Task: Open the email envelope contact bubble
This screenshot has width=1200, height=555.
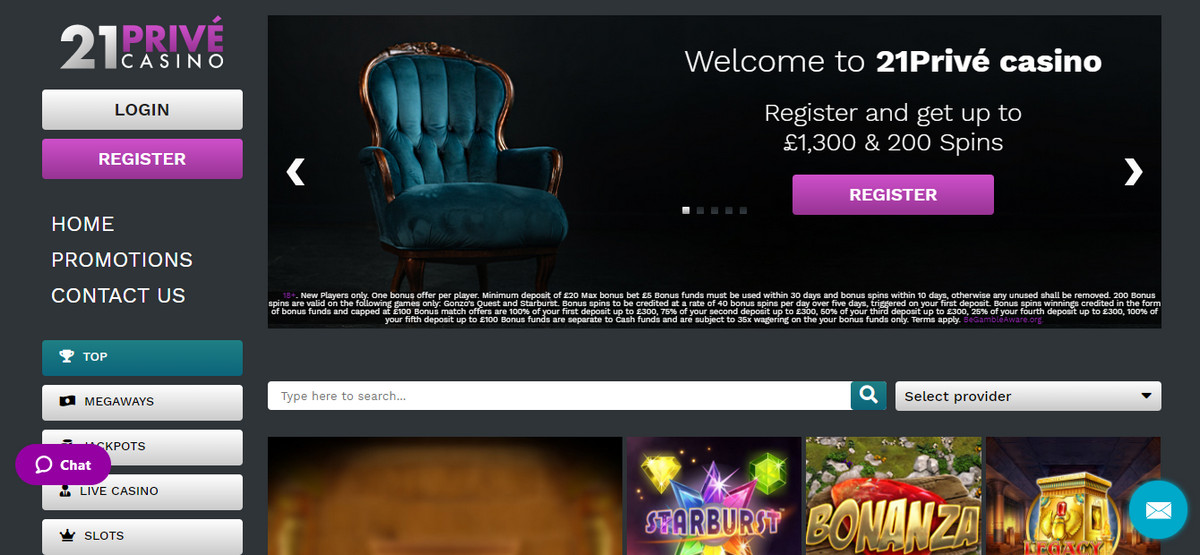Action: tap(1158, 511)
